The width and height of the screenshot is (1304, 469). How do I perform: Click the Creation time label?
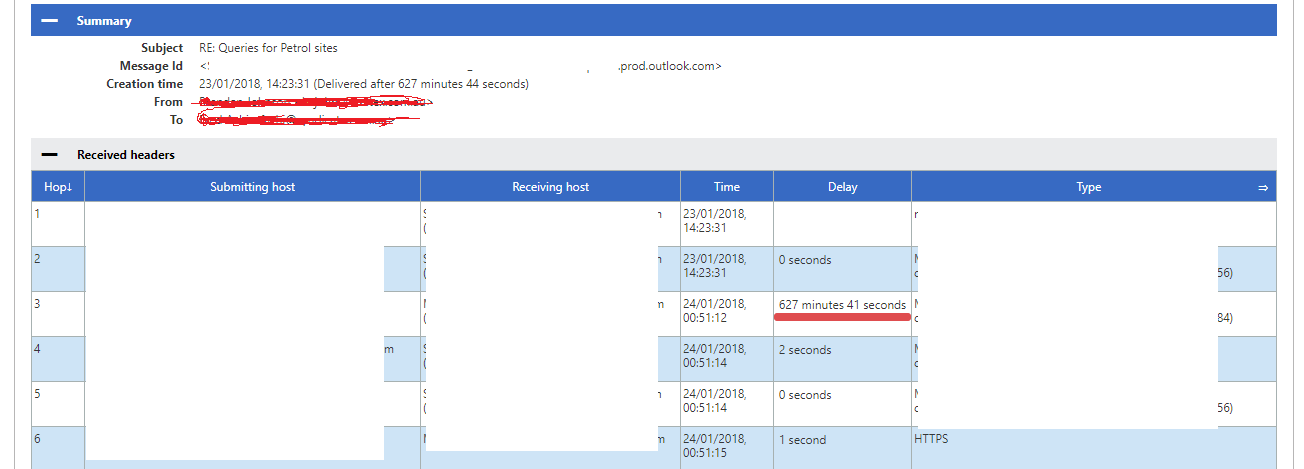[x=145, y=84]
